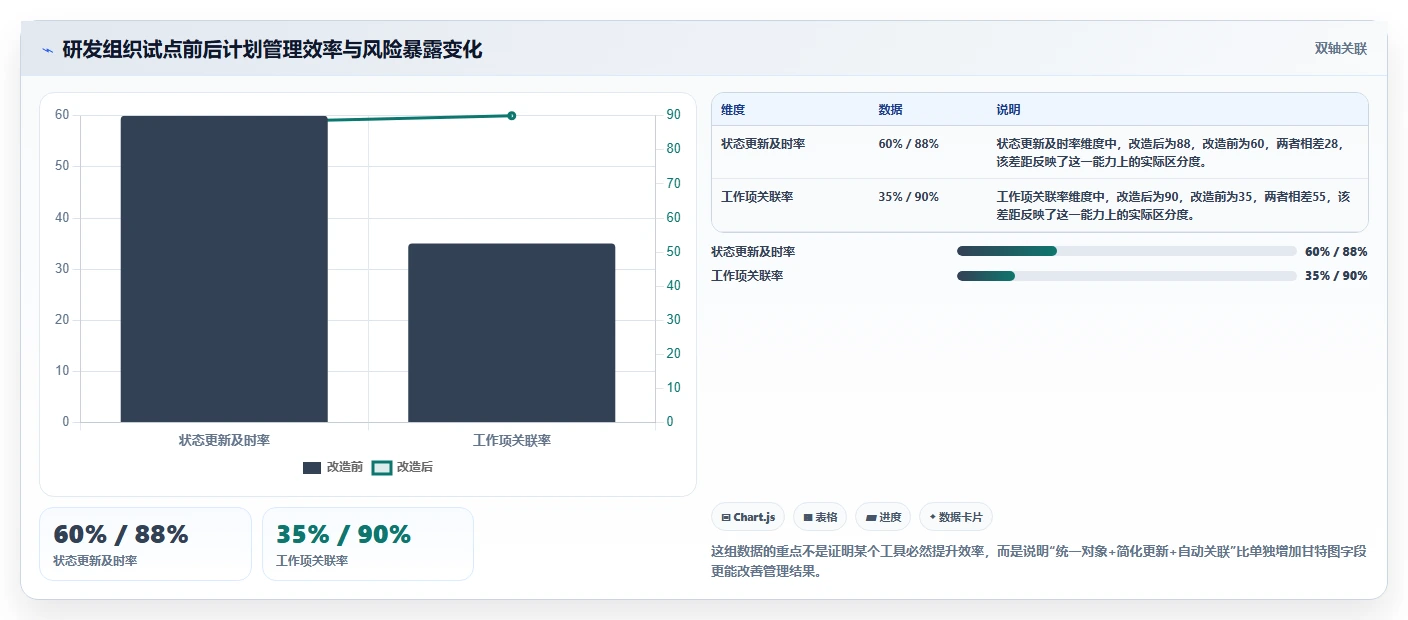This screenshot has height=620, width=1408.
Task: Click the 35% / 90% value beside progress bar
Action: click(x=1336, y=276)
